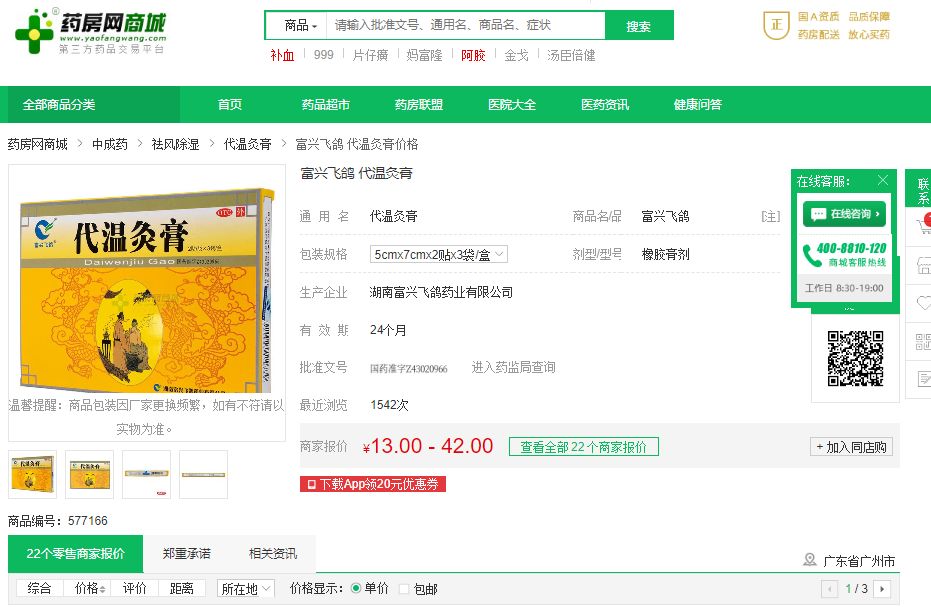This screenshot has height=607, width=931.
Task: Open 药品超市 navigation item
Action: pos(325,105)
